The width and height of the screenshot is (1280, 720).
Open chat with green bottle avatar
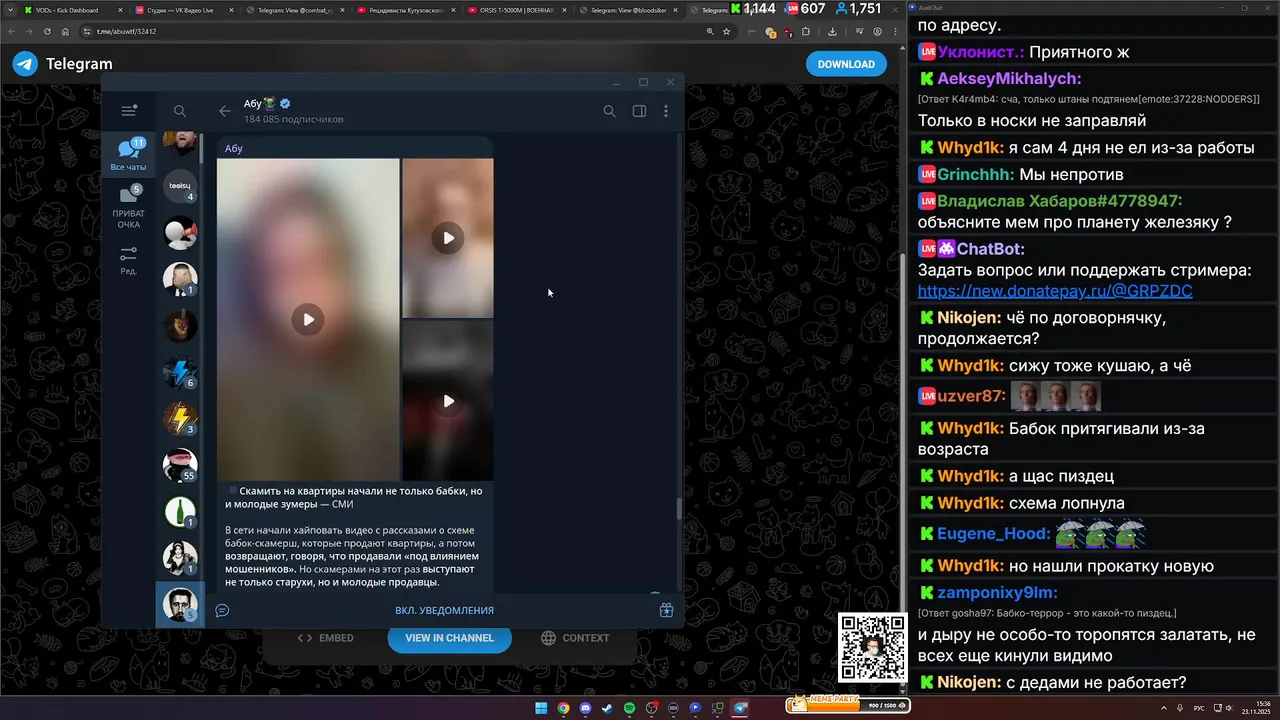pyautogui.click(x=180, y=511)
